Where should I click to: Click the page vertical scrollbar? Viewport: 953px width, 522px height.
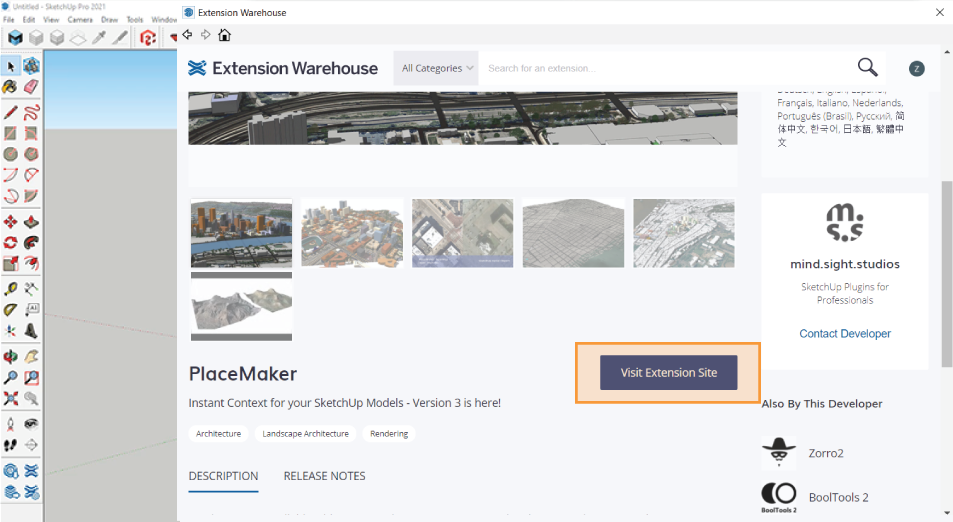point(947,273)
